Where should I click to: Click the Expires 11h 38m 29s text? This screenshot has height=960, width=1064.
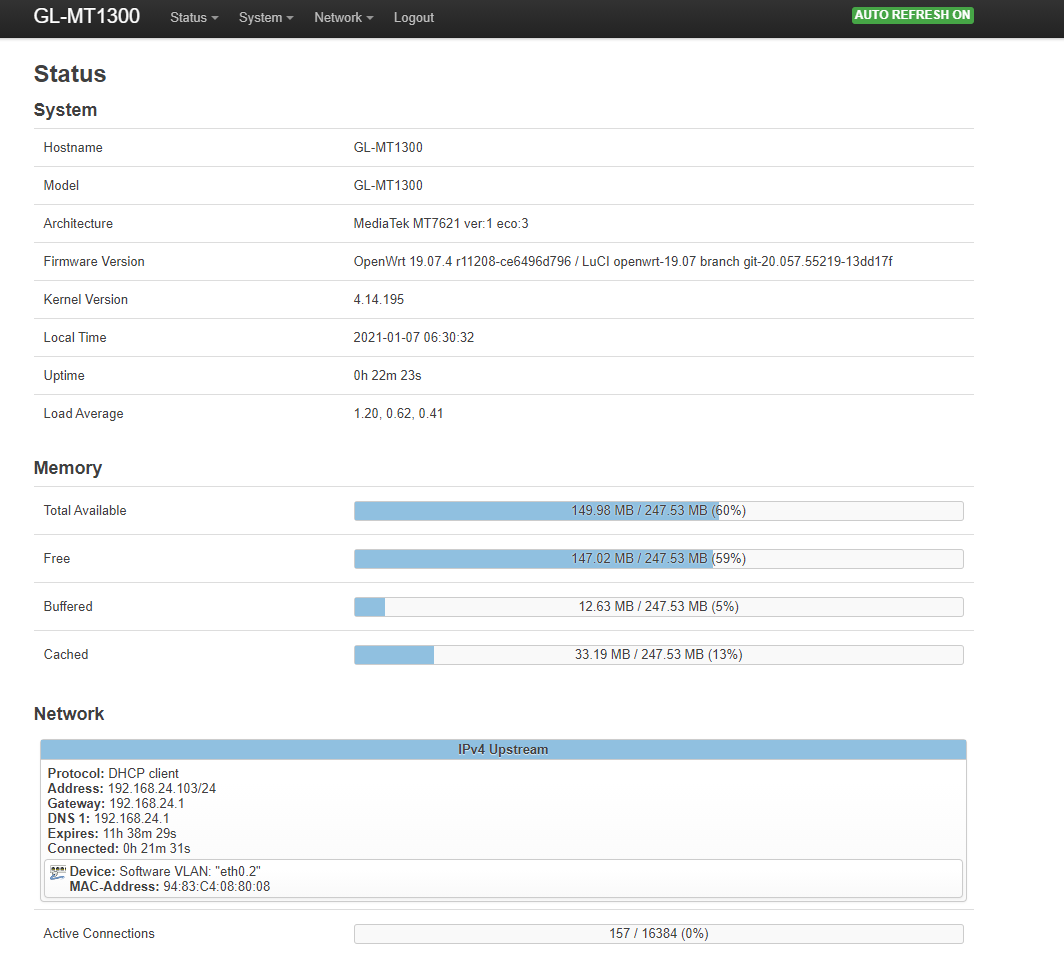tap(112, 834)
